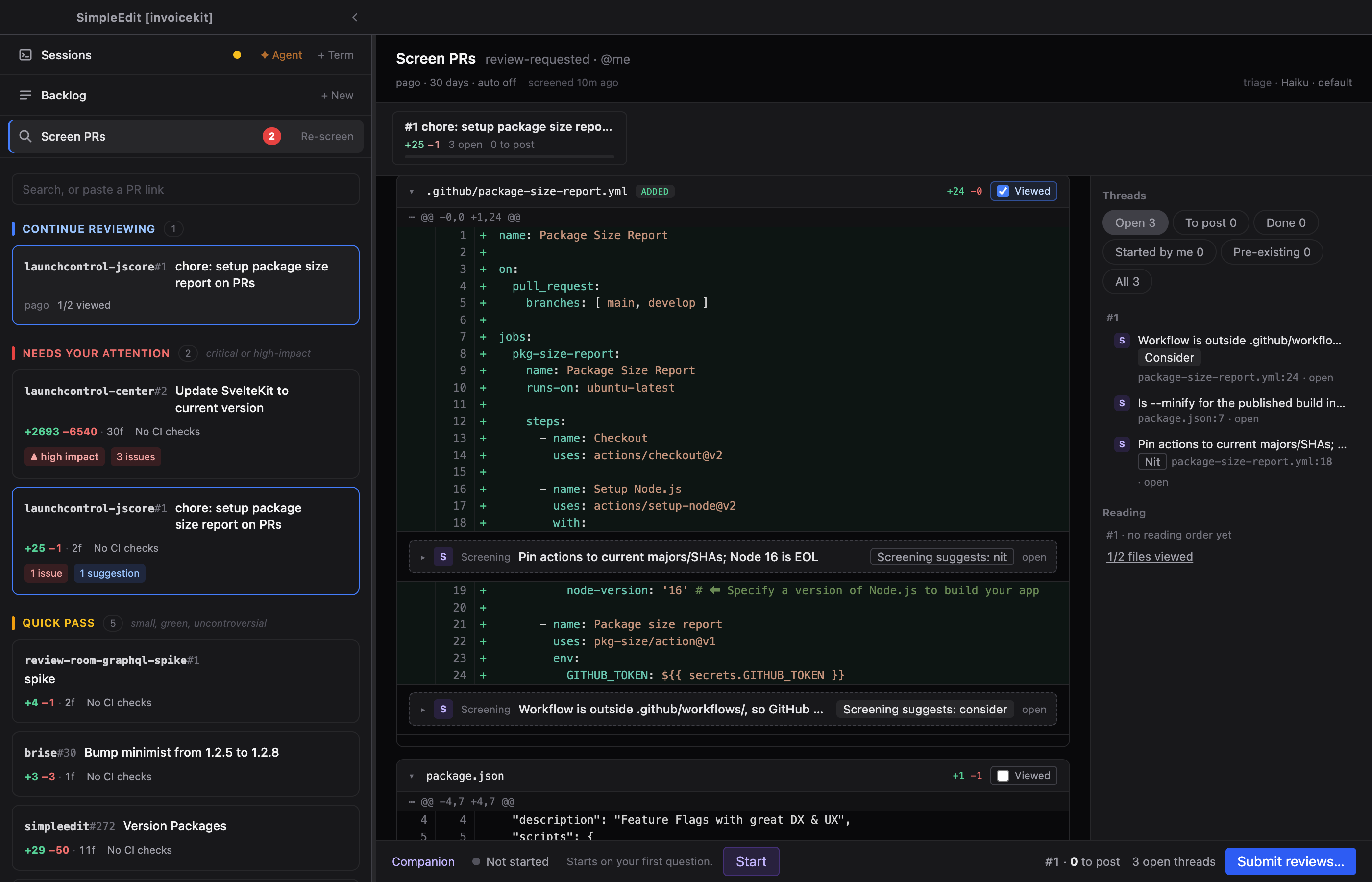
Task: Open the Update SvelteKit to current version card
Action: point(186,424)
